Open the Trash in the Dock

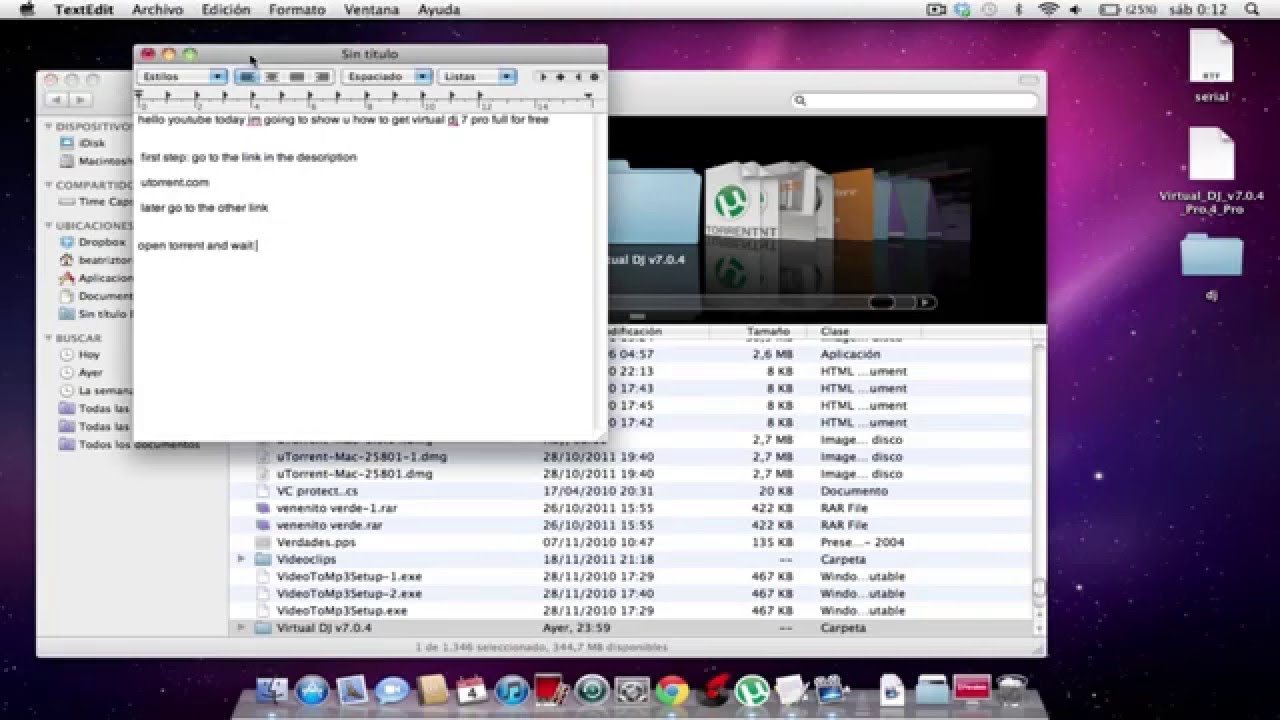coord(1012,691)
